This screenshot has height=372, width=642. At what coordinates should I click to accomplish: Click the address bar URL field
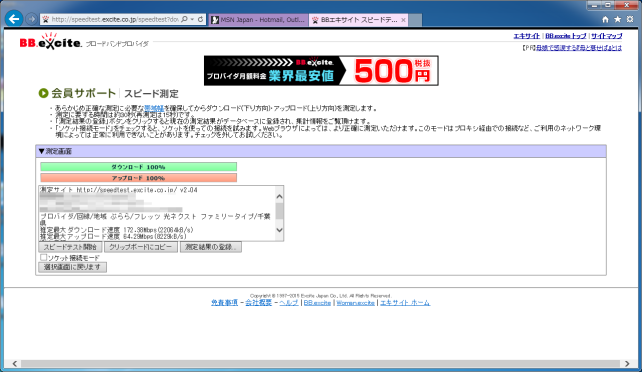coord(115,19)
